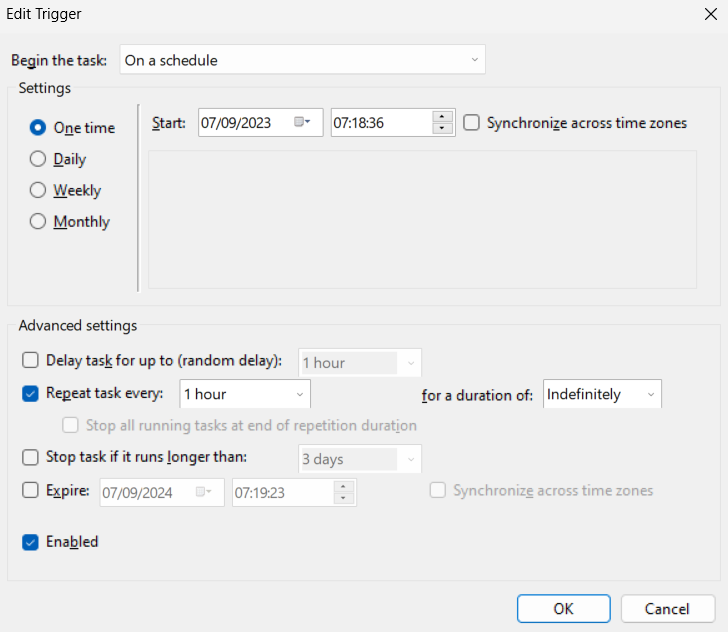Click the Cancel button
Viewport: 728px width, 632px height.
[x=668, y=608]
